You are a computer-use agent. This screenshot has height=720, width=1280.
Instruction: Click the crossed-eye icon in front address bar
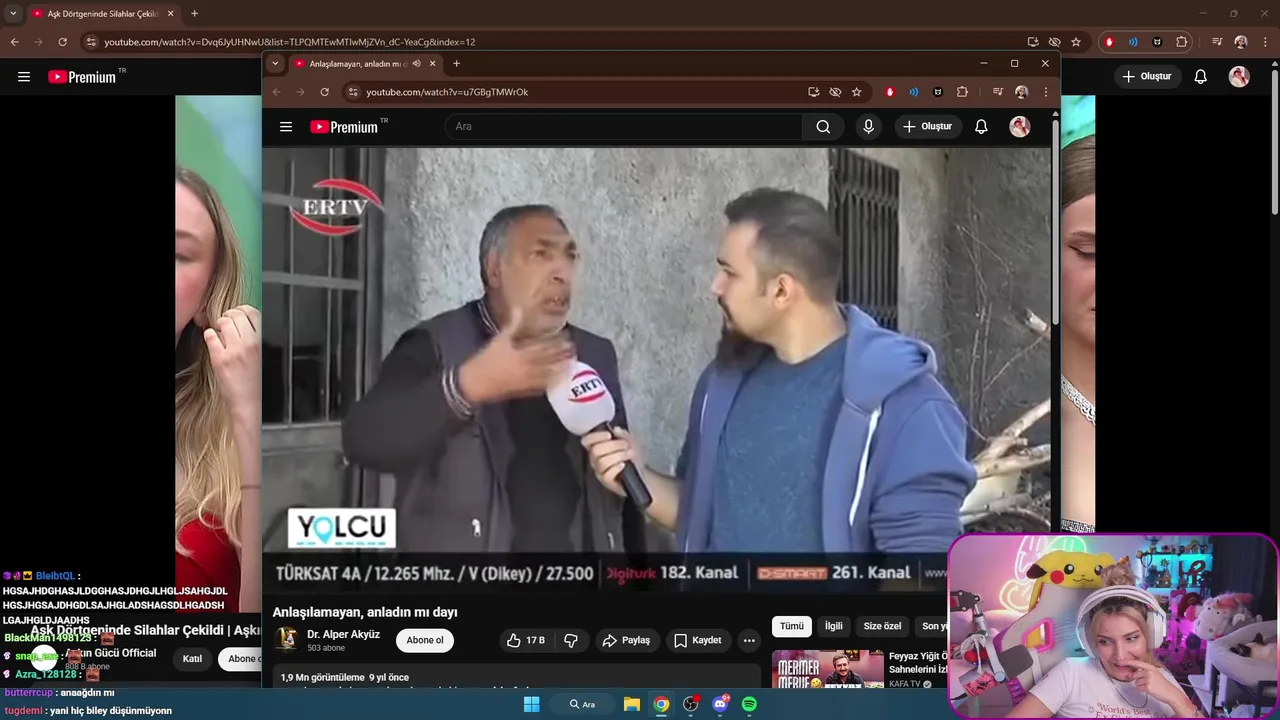pos(836,92)
